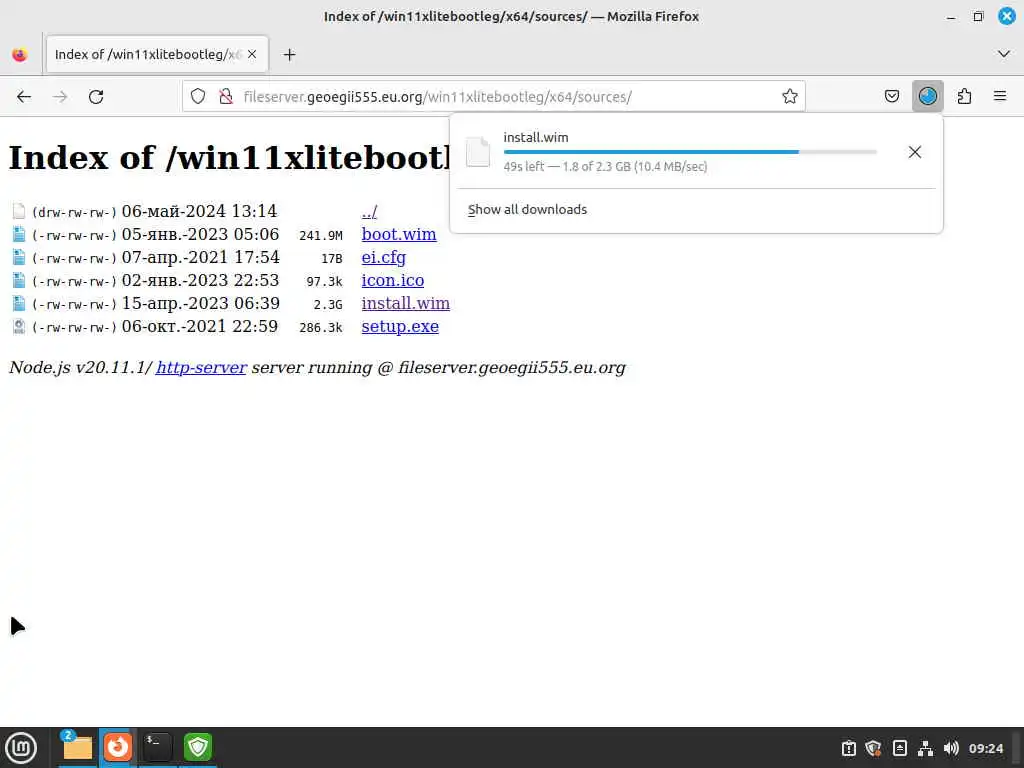The width and height of the screenshot is (1024, 768).
Task: Click the forward navigation arrow
Action: pos(60,97)
